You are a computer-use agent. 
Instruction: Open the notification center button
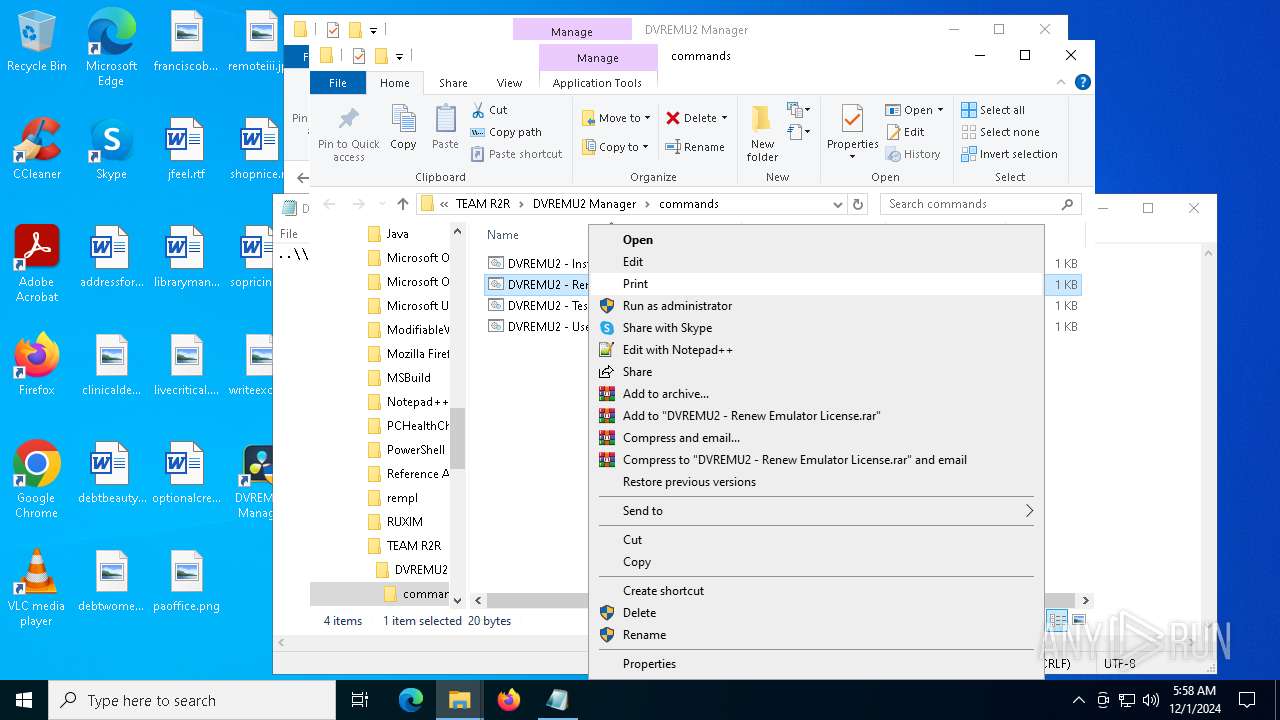pos(1247,700)
